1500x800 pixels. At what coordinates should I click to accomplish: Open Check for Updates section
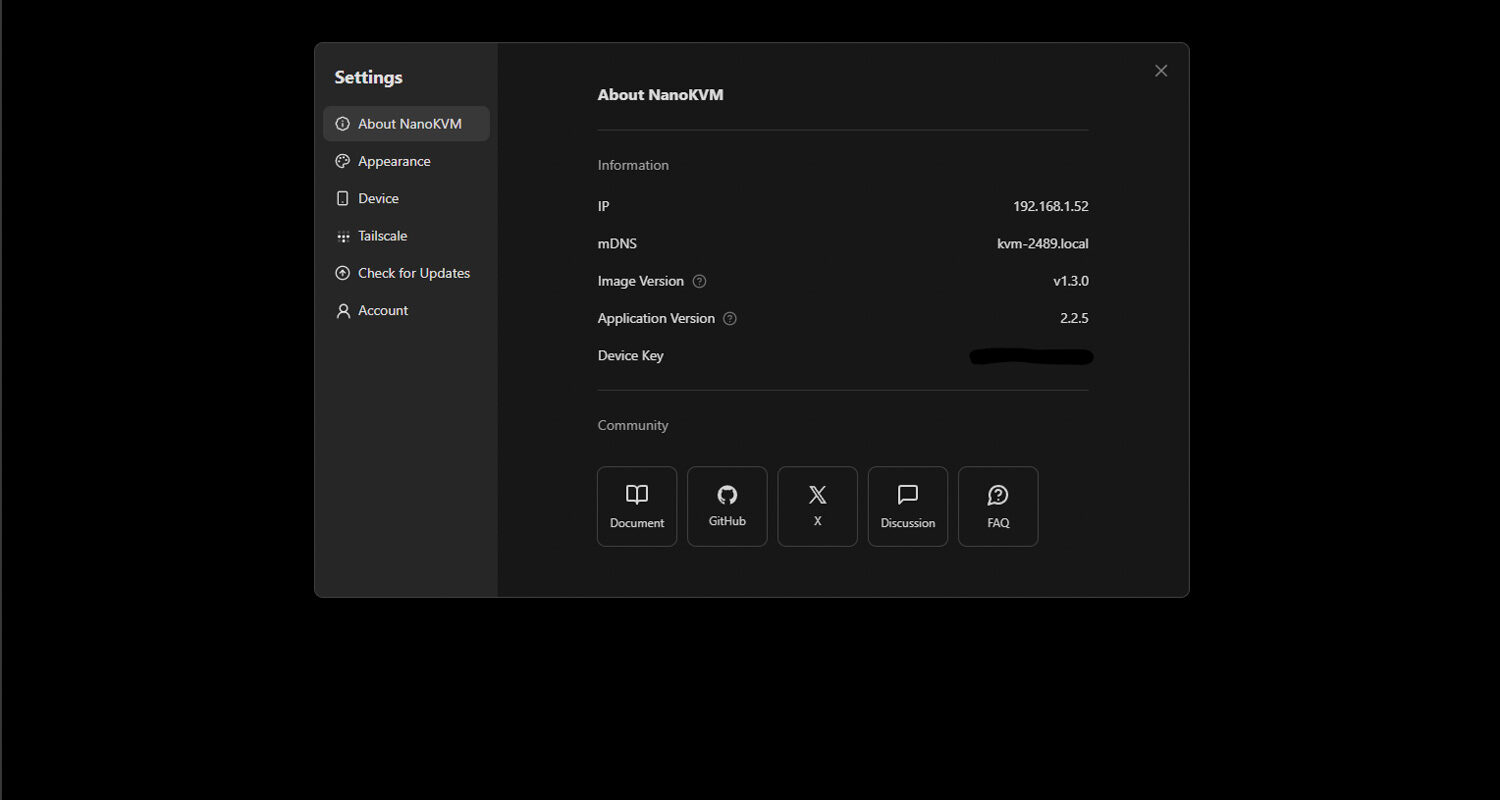[x=406, y=273]
